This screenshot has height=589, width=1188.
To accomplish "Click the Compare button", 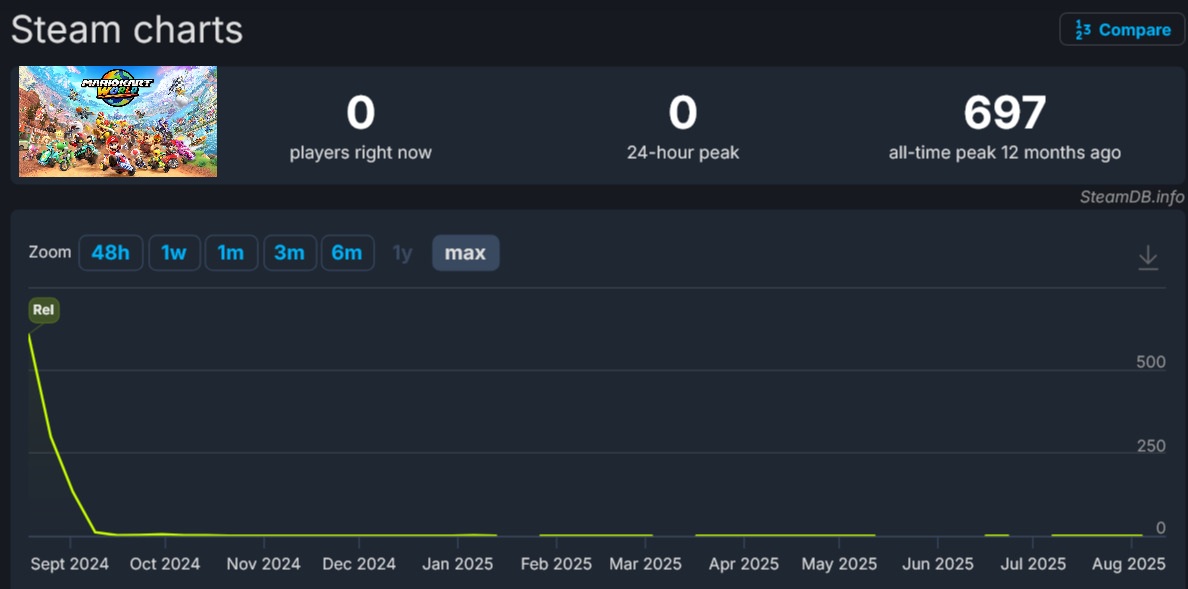I will click(1121, 30).
